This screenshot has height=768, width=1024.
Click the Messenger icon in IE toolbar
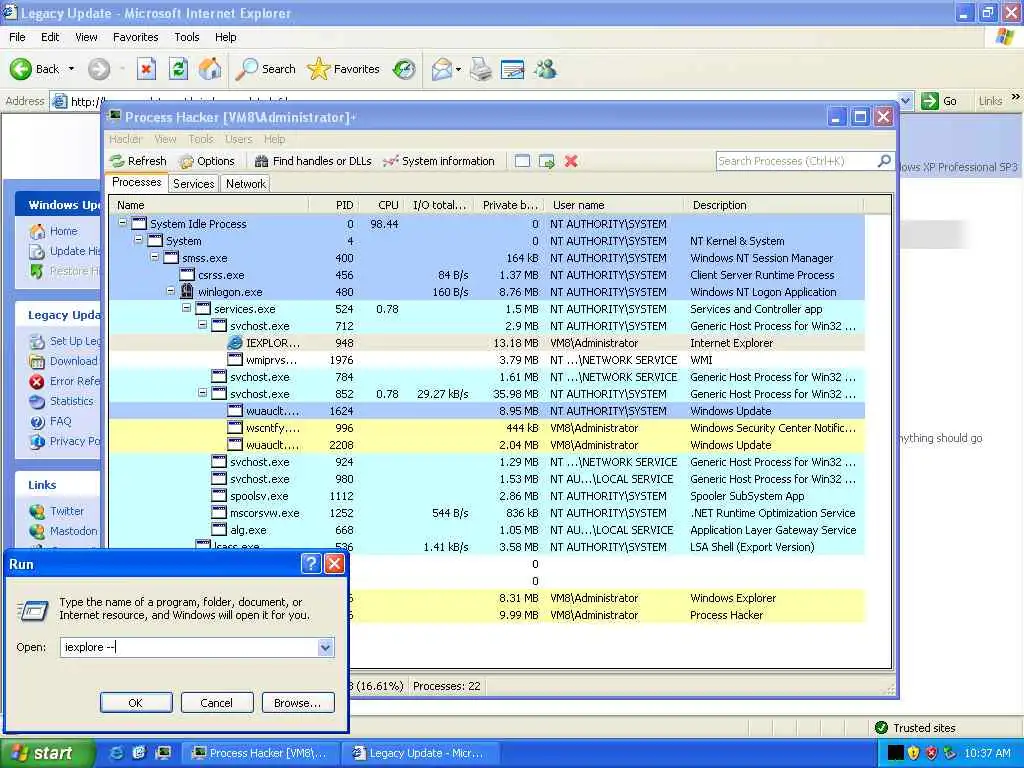545,69
